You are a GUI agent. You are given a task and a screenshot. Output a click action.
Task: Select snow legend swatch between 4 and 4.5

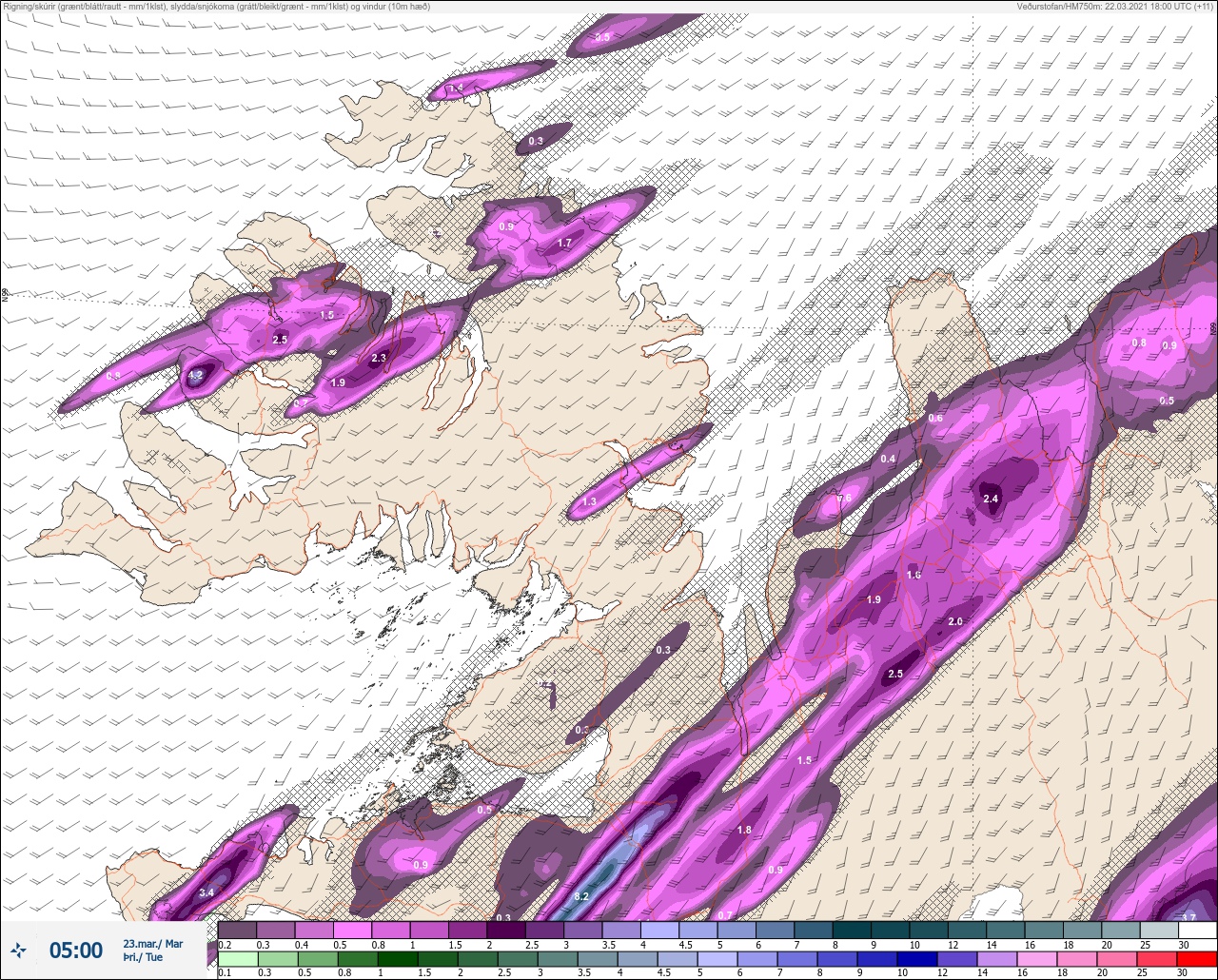click(660, 930)
